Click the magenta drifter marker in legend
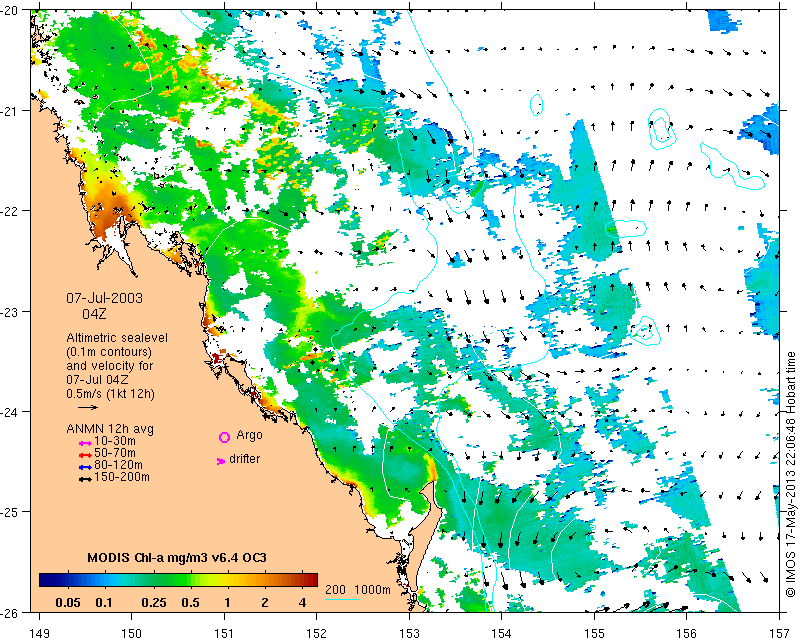Screen dimensions: 800x640 click(220, 461)
